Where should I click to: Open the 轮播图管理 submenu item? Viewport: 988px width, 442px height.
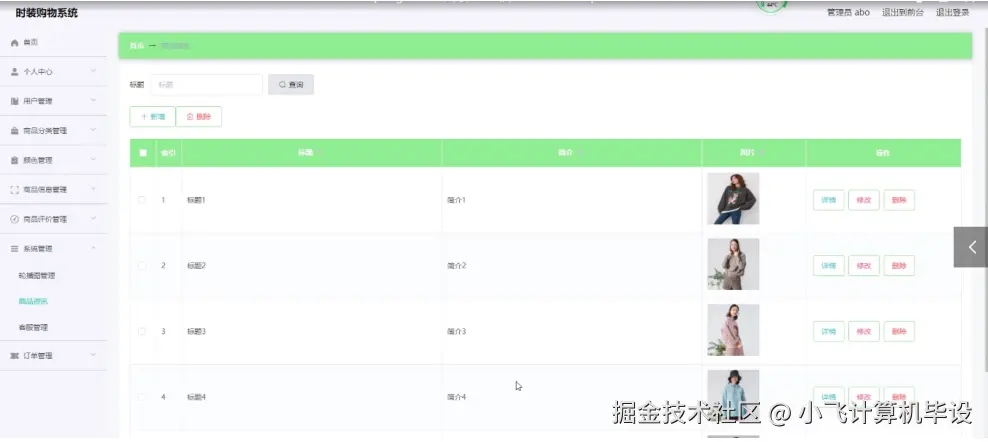tap(37, 276)
